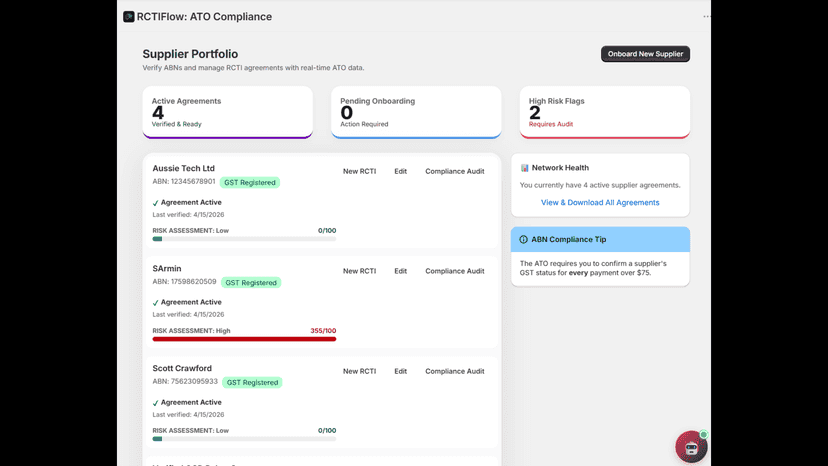Run Compliance Audit for Aussie Tech Ltd
Viewport: 828px width, 466px height.
[x=455, y=171]
